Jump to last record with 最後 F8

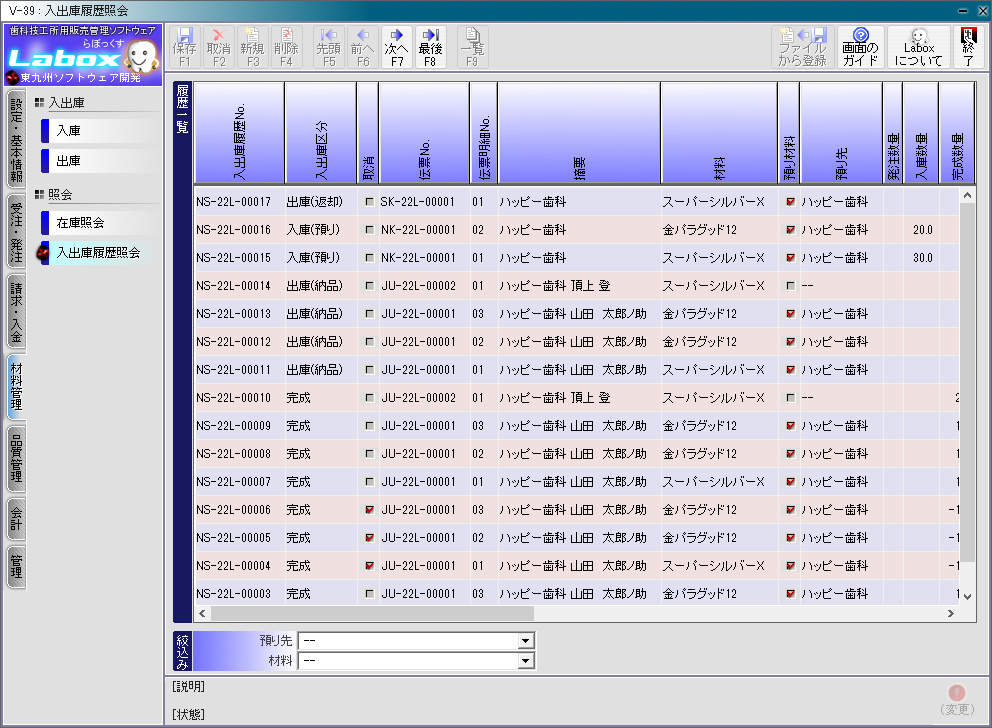(x=430, y=46)
